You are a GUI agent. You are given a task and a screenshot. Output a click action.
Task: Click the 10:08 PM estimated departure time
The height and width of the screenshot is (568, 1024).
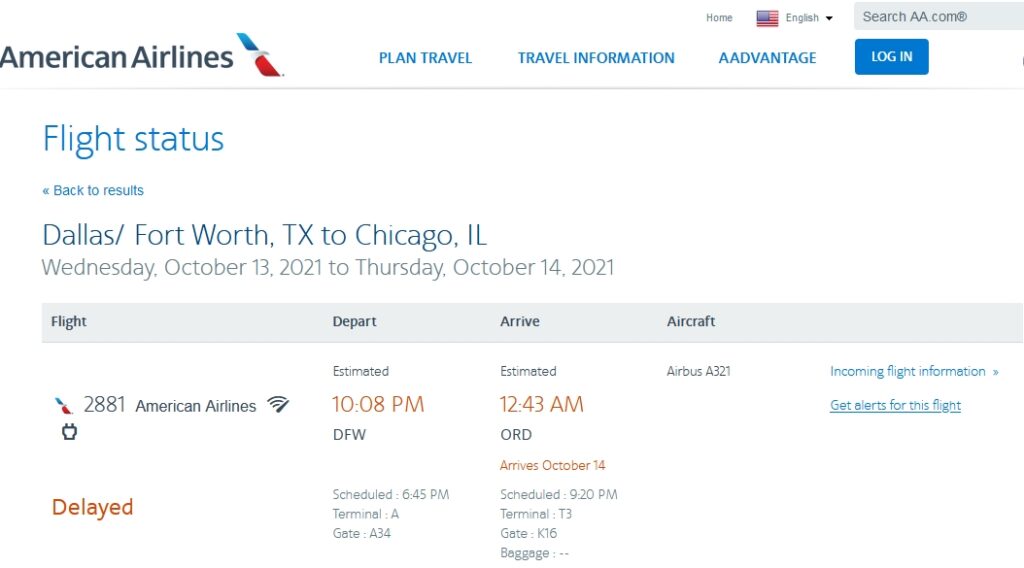point(378,404)
